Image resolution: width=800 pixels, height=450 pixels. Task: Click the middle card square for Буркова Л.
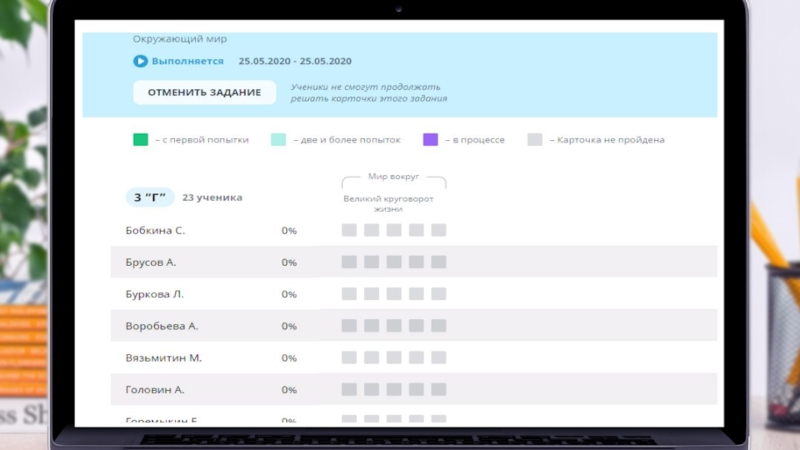393,294
